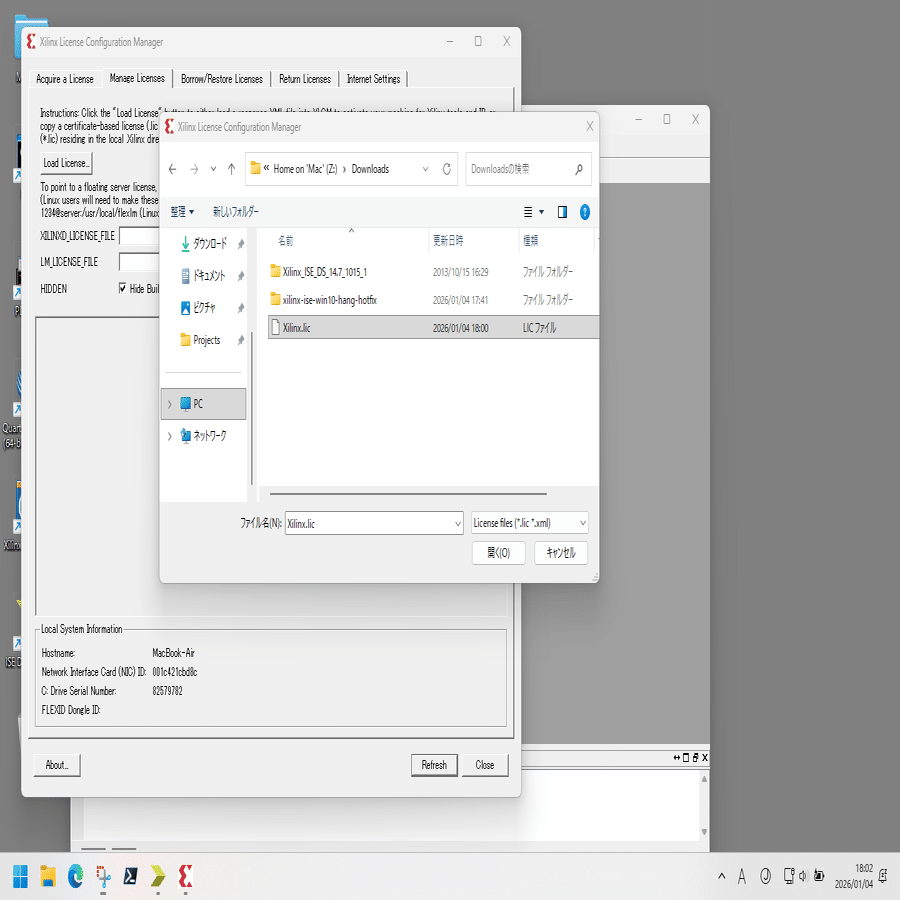Expand address bar path history dropdown
The width and height of the screenshot is (900, 900).
coord(425,169)
